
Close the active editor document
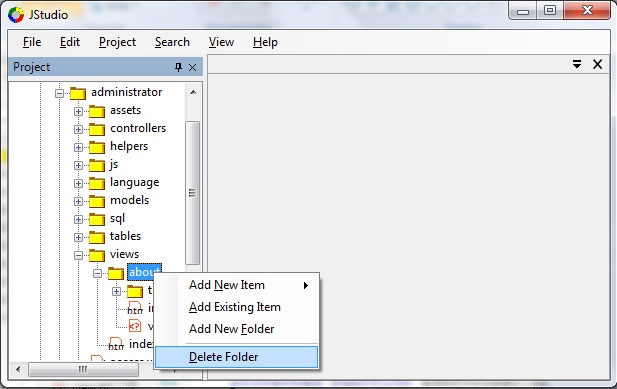[x=597, y=64]
